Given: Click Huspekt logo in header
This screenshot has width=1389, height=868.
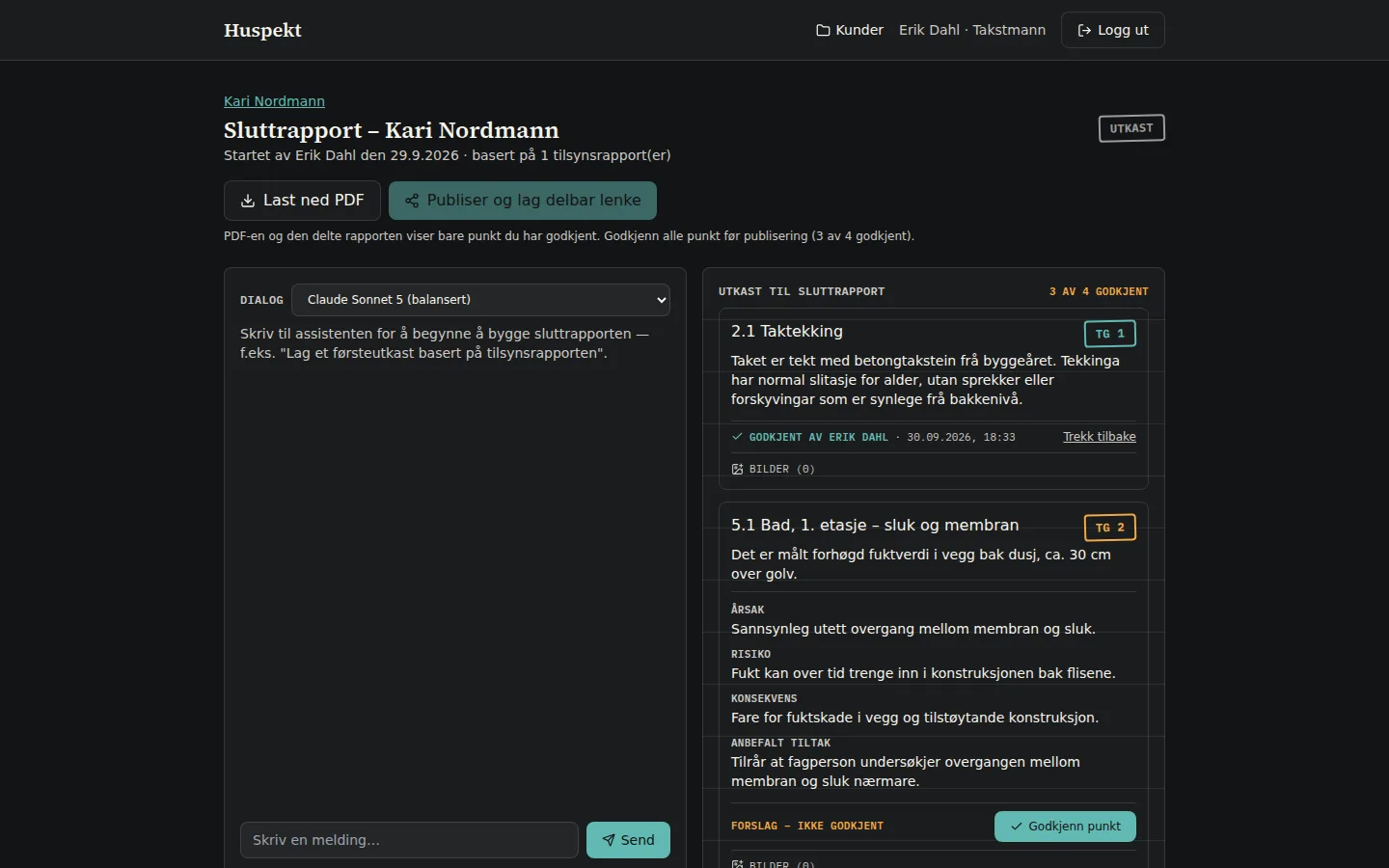Looking at the screenshot, I should click(x=262, y=30).
